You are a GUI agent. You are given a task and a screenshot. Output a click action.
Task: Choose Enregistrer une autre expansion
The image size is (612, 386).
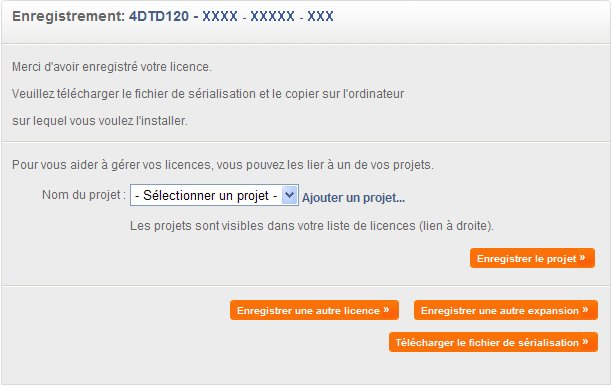pyautogui.click(x=506, y=310)
